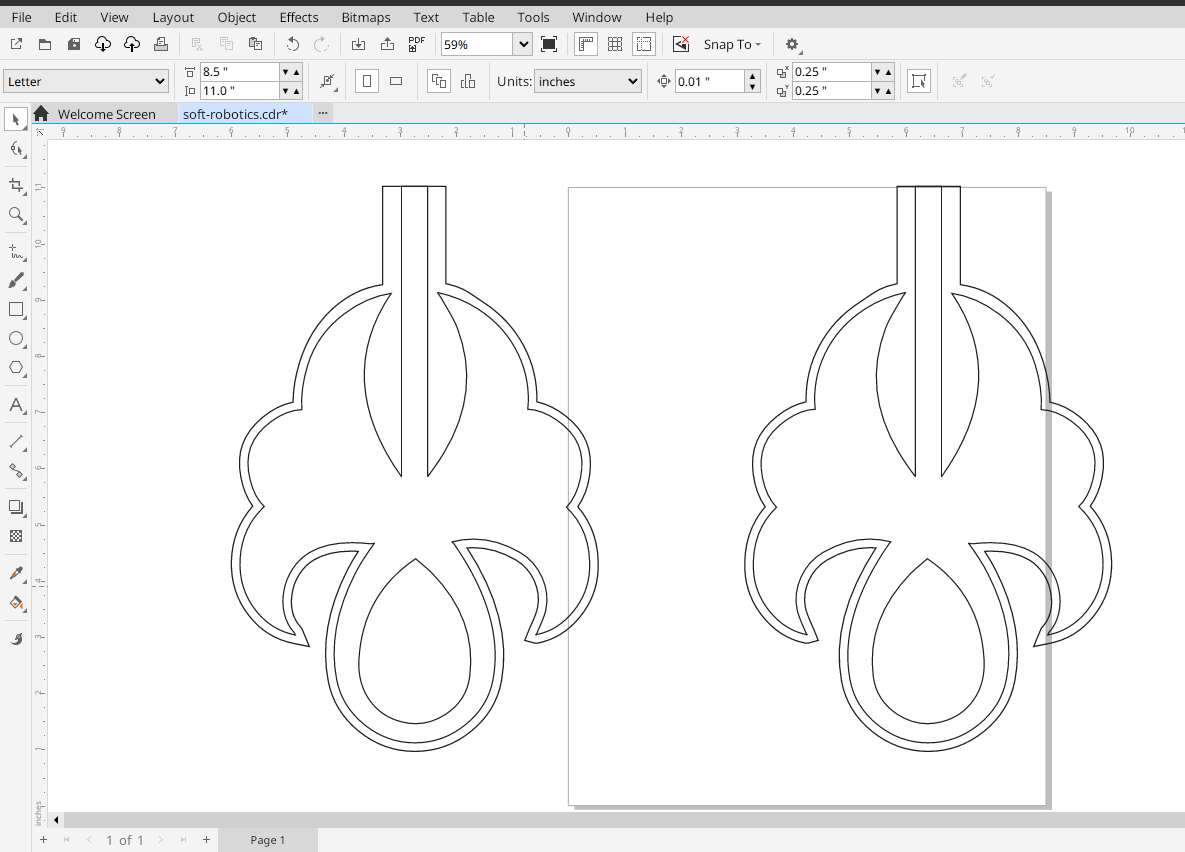The width and height of the screenshot is (1185, 852).
Task: Expand the 59% zoom level dropdown
Action: click(x=523, y=45)
